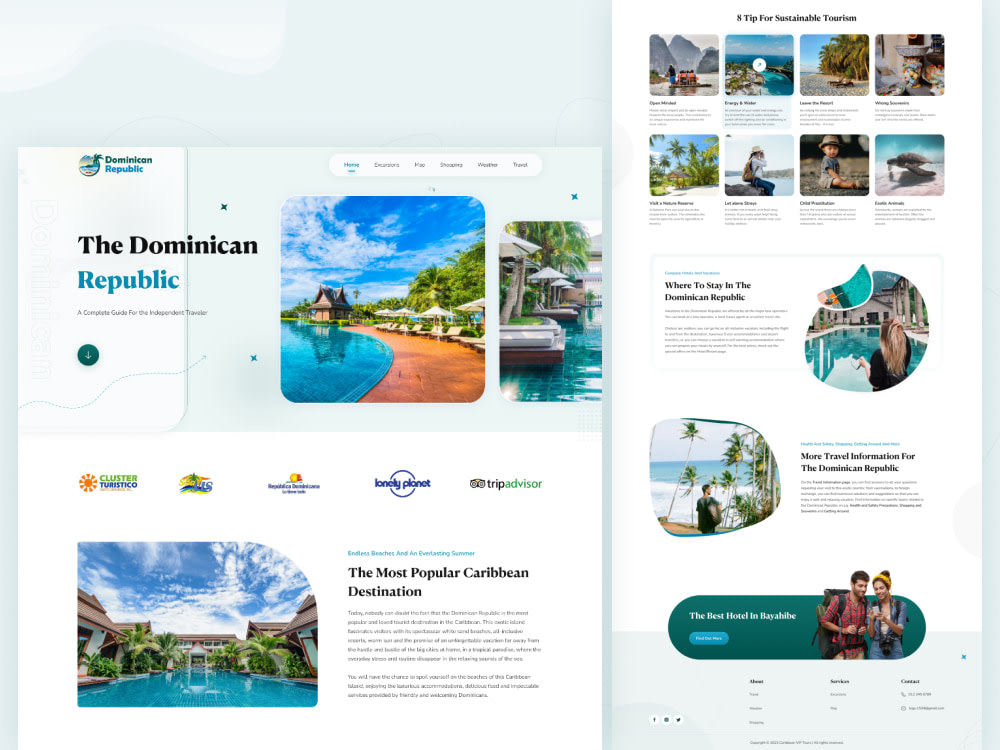The image size is (1000, 750).
Task: Open the Exotic Animals turtle photo
Action: [909, 165]
